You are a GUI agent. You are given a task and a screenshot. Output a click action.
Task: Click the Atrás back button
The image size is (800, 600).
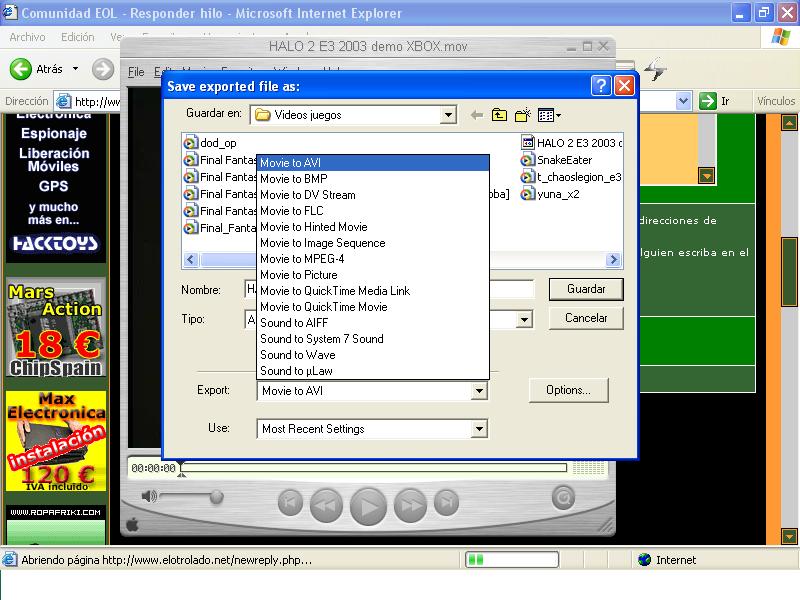point(36,69)
